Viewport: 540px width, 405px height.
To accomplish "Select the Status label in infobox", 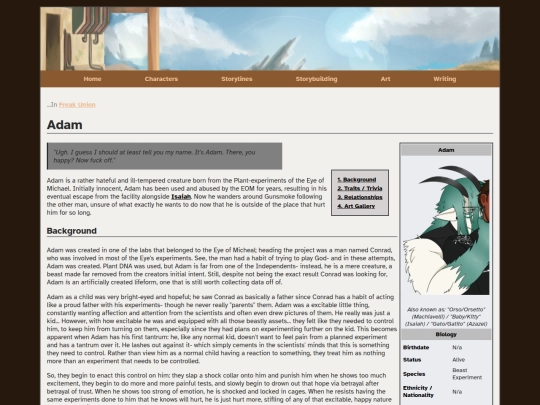I will coord(412,360).
